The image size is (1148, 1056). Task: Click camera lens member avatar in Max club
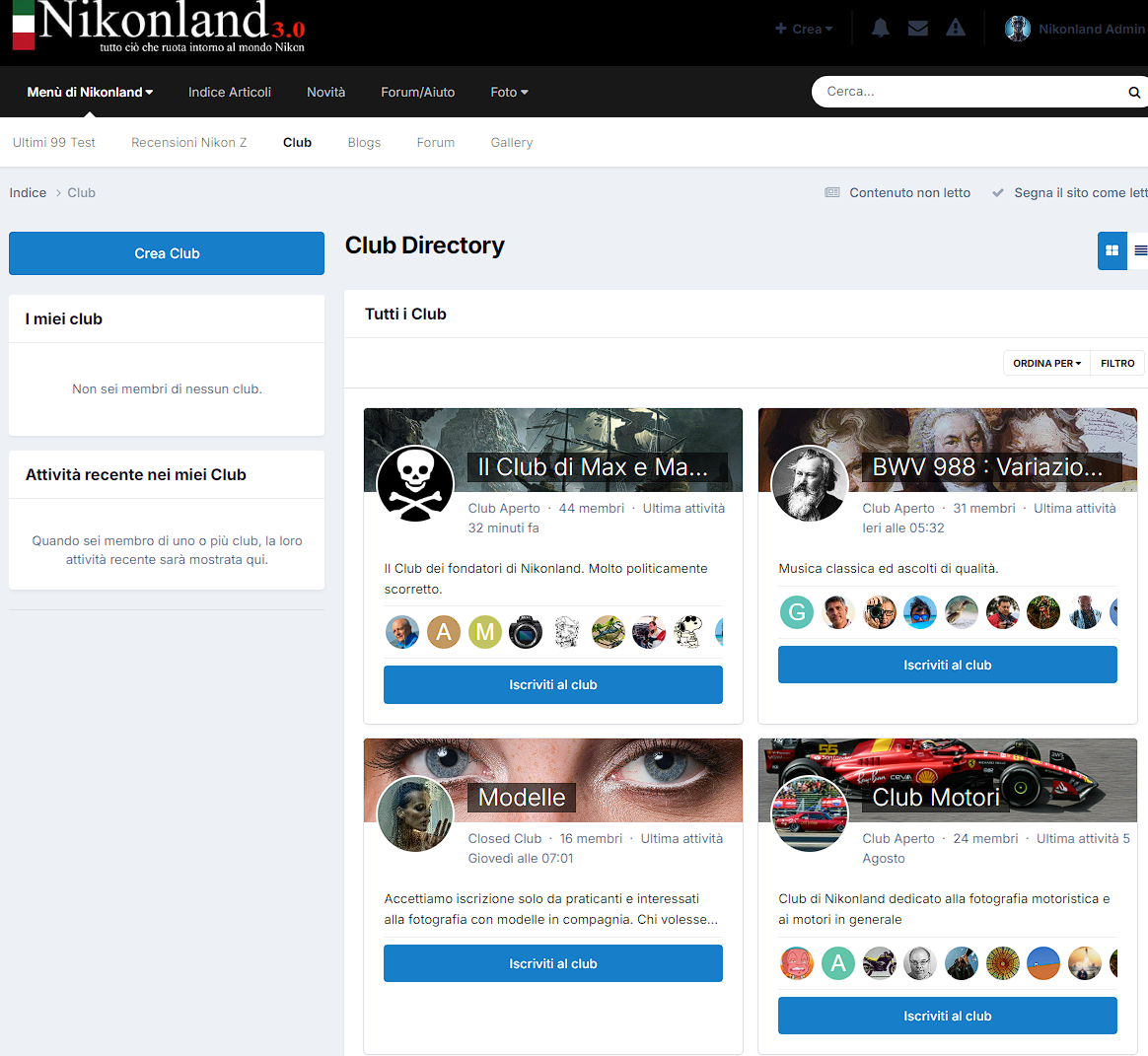[x=526, y=632]
